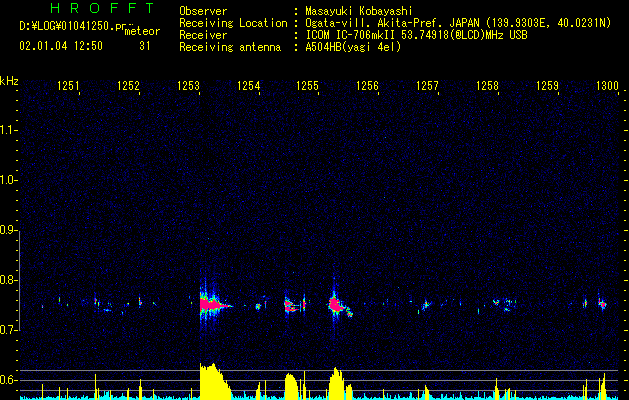Click the kHz axis unit label
This screenshot has height=400, width=629.
point(9,81)
